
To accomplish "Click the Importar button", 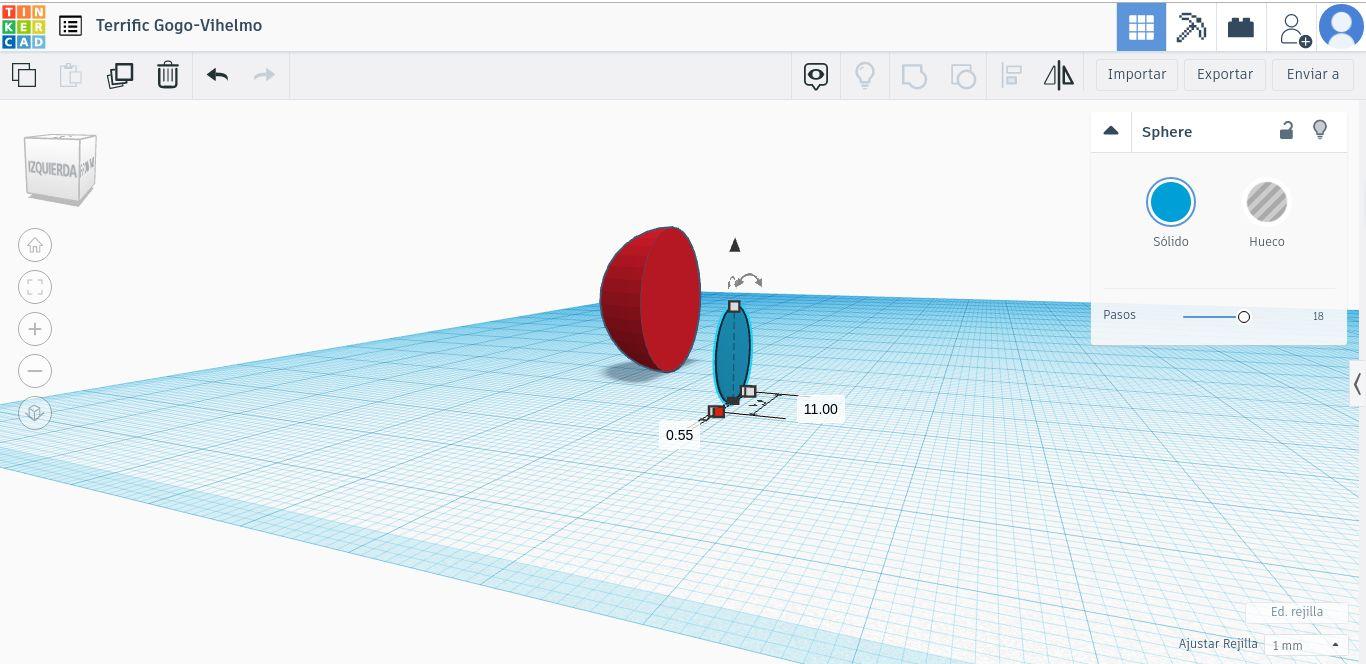I will [x=1136, y=74].
